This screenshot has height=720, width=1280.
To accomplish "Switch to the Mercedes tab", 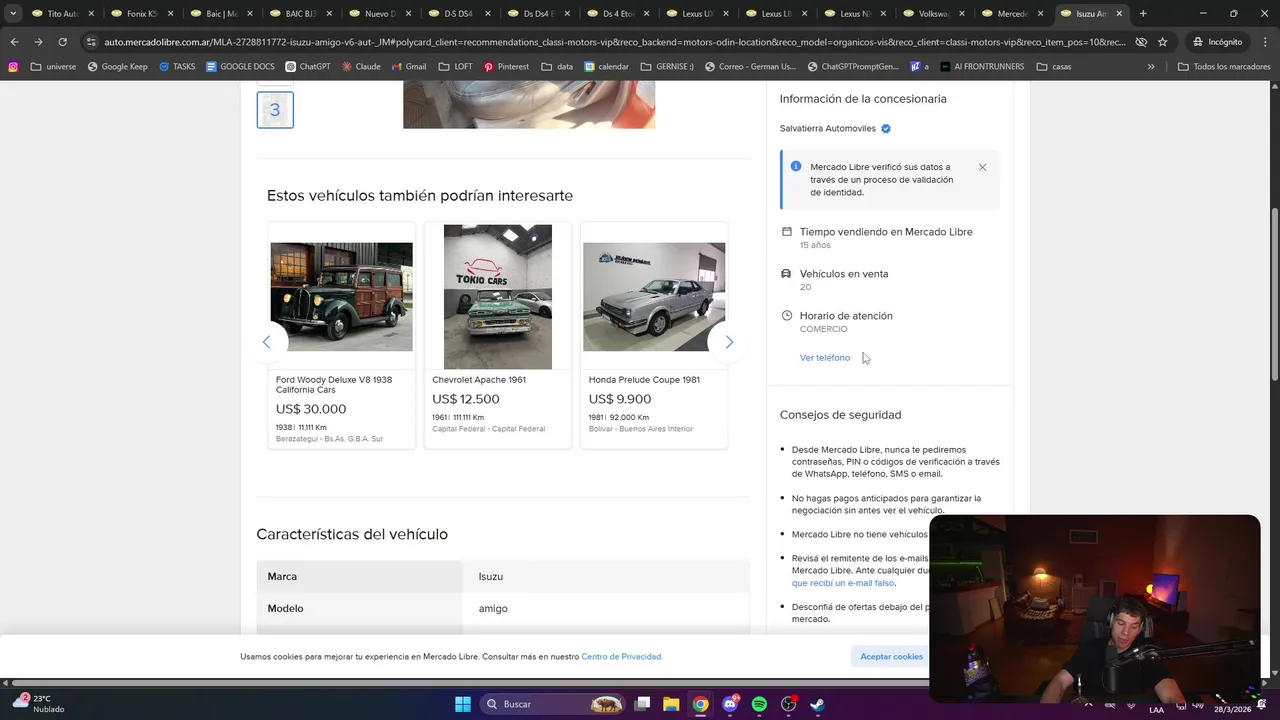I will pos(1012,14).
